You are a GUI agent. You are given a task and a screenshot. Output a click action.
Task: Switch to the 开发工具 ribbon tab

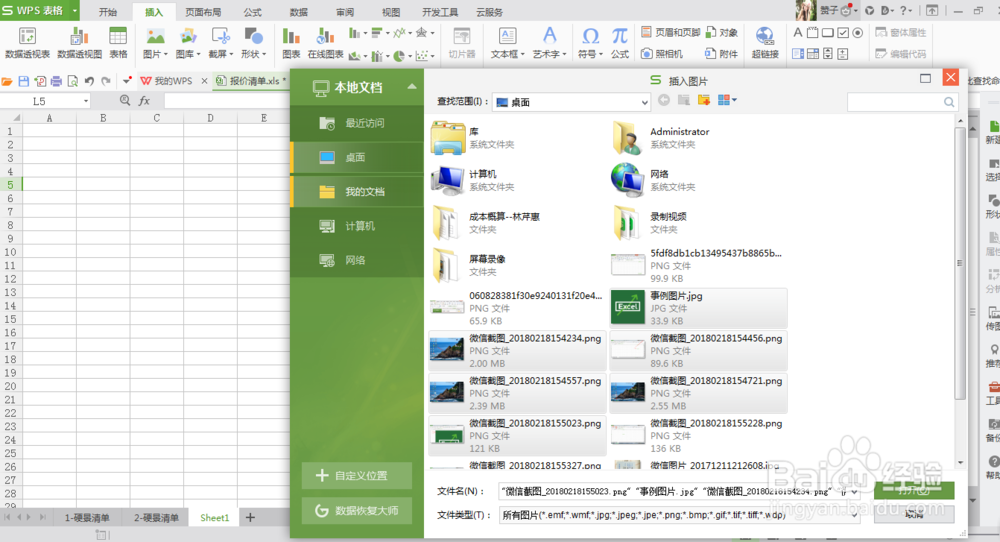point(440,12)
